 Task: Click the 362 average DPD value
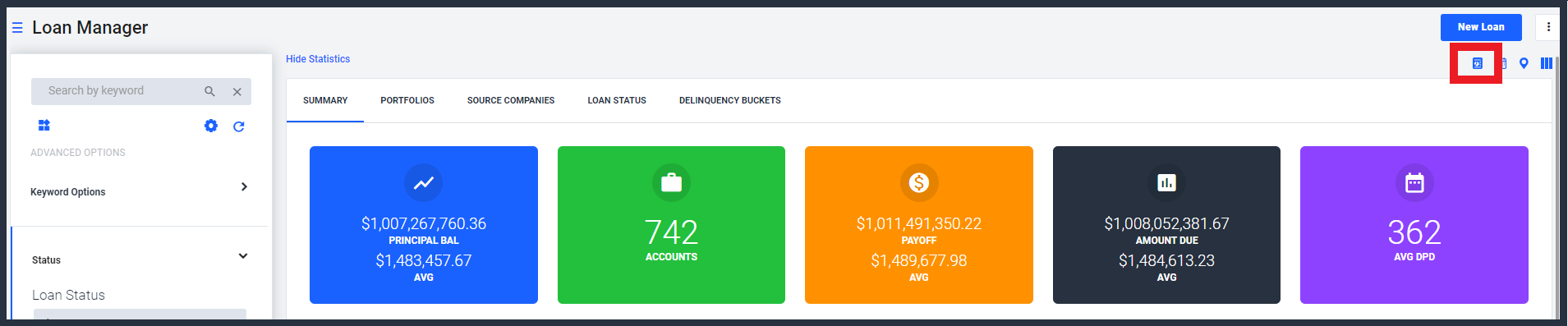1414,232
